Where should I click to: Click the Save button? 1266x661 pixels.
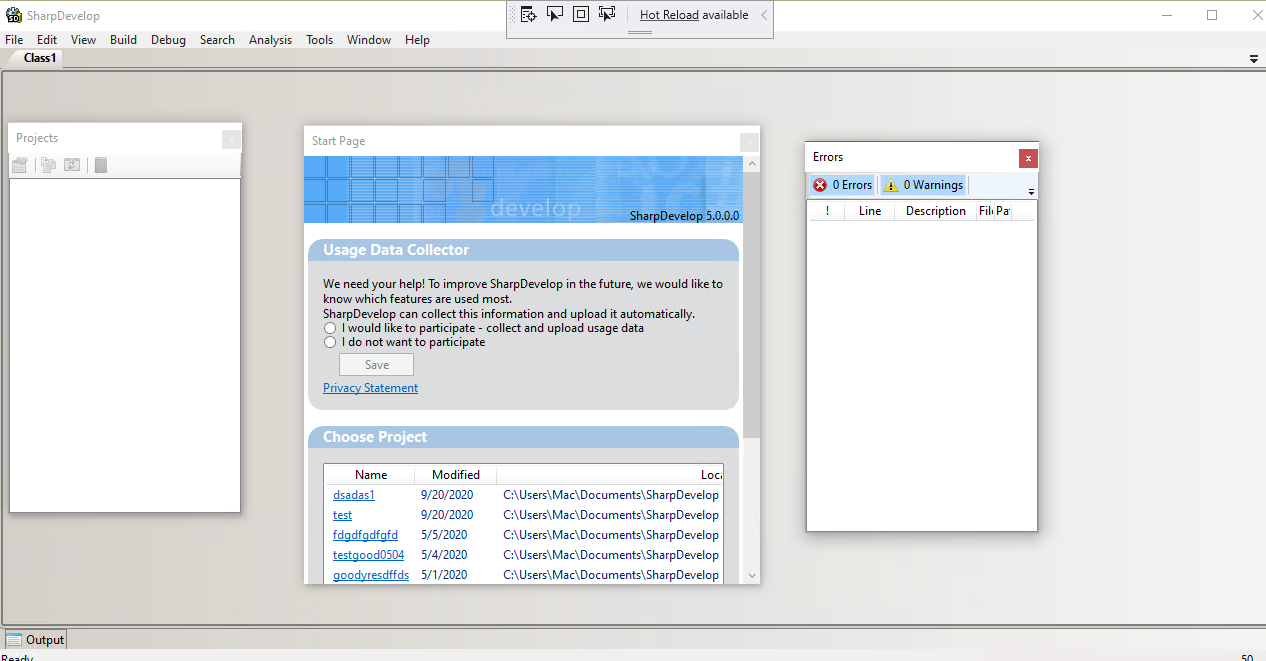click(x=377, y=365)
